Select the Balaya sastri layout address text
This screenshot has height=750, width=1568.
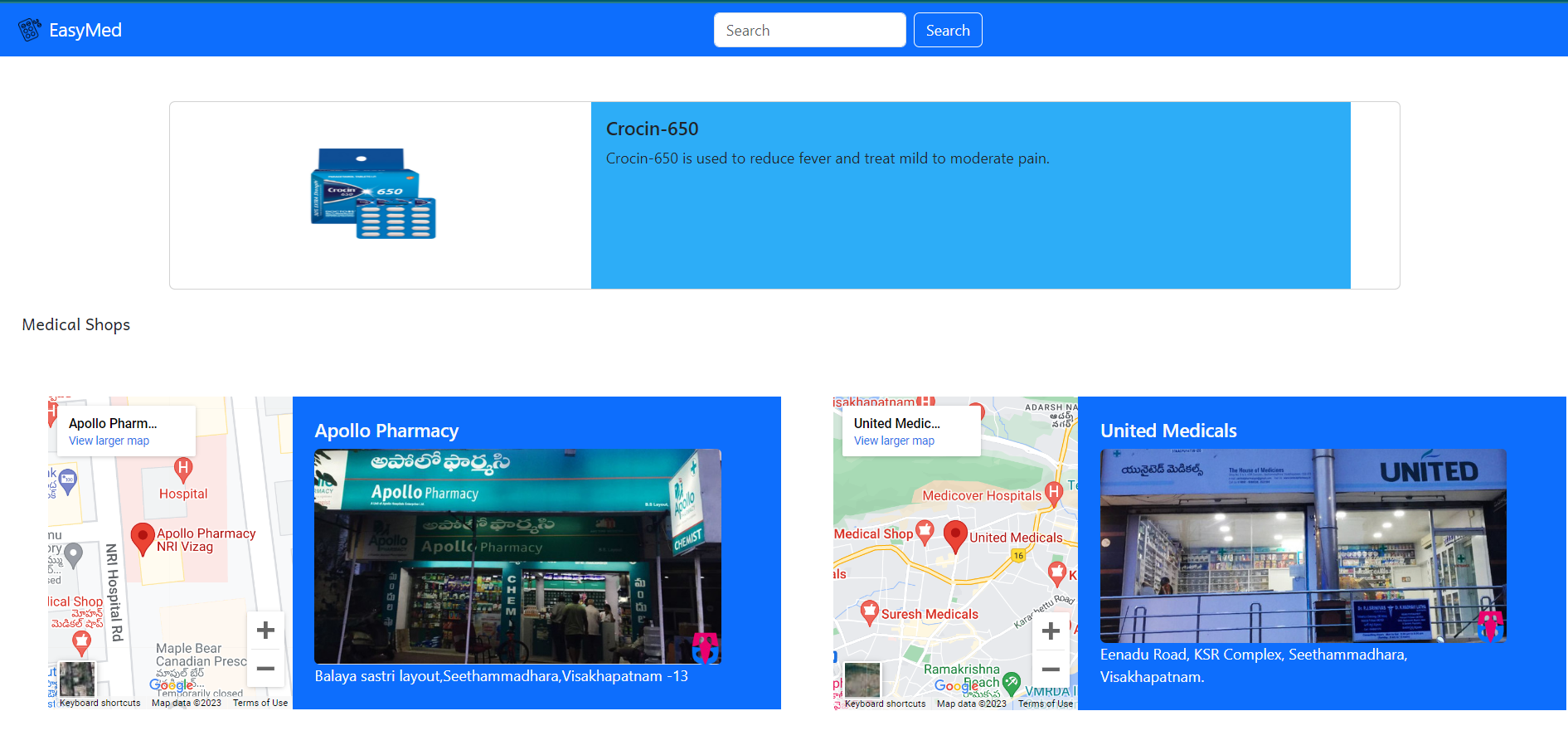pos(502,676)
